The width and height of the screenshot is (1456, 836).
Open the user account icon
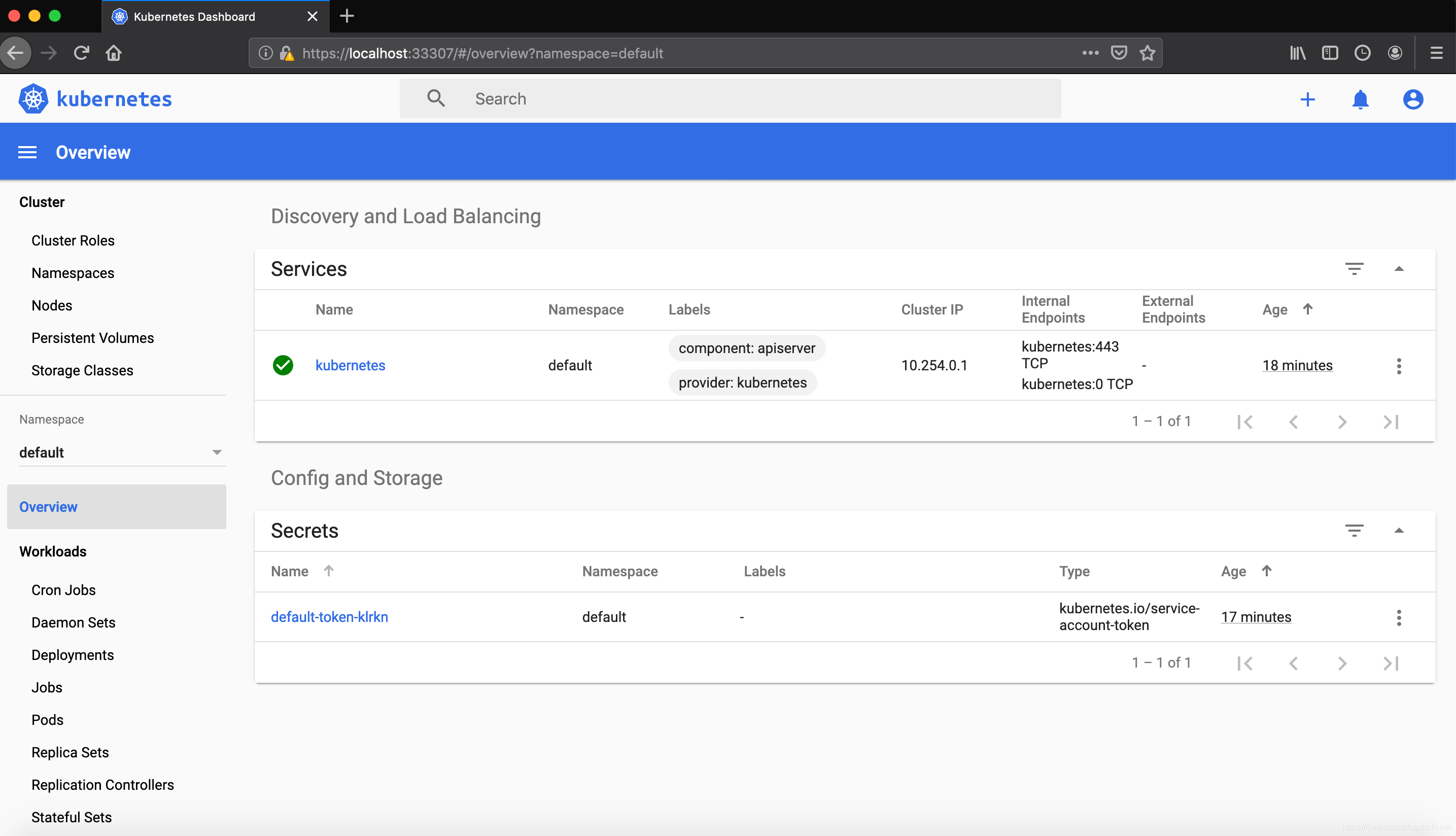click(1413, 99)
